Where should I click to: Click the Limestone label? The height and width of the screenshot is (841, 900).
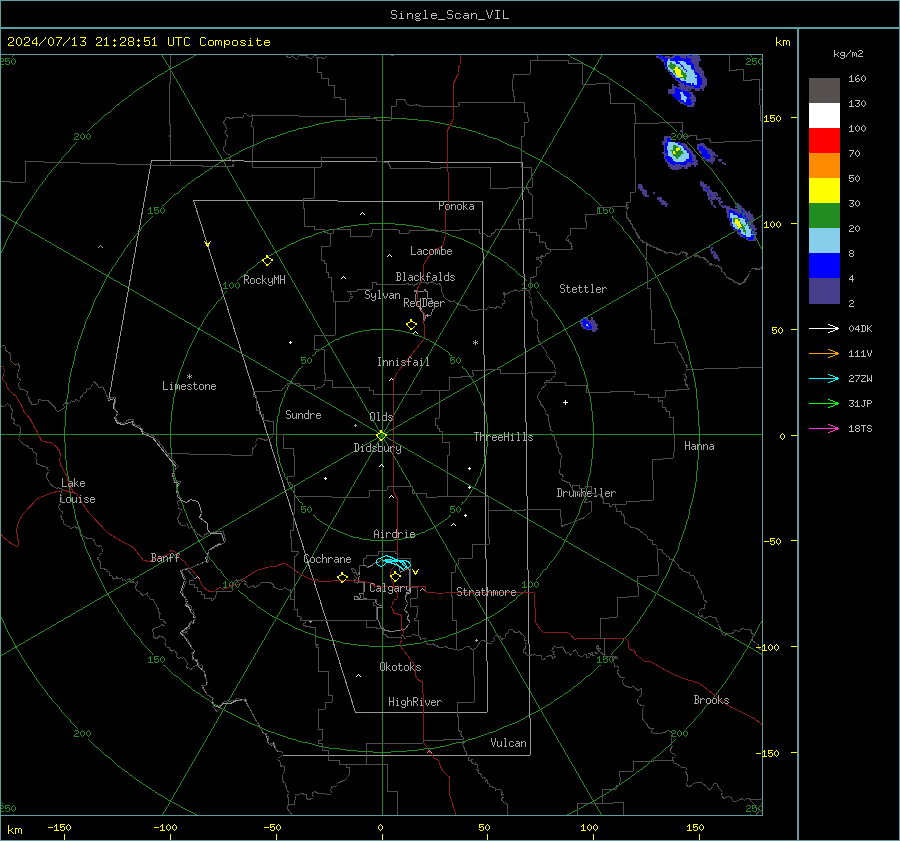pos(189,386)
